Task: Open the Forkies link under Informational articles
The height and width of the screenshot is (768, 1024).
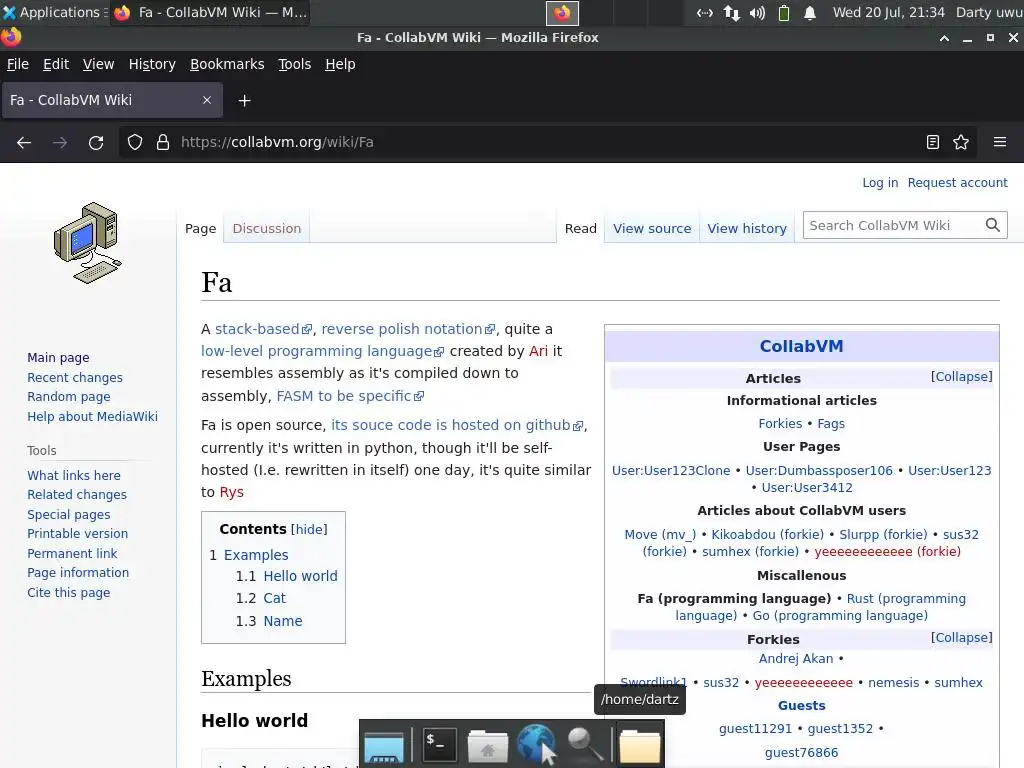Action: coord(780,423)
